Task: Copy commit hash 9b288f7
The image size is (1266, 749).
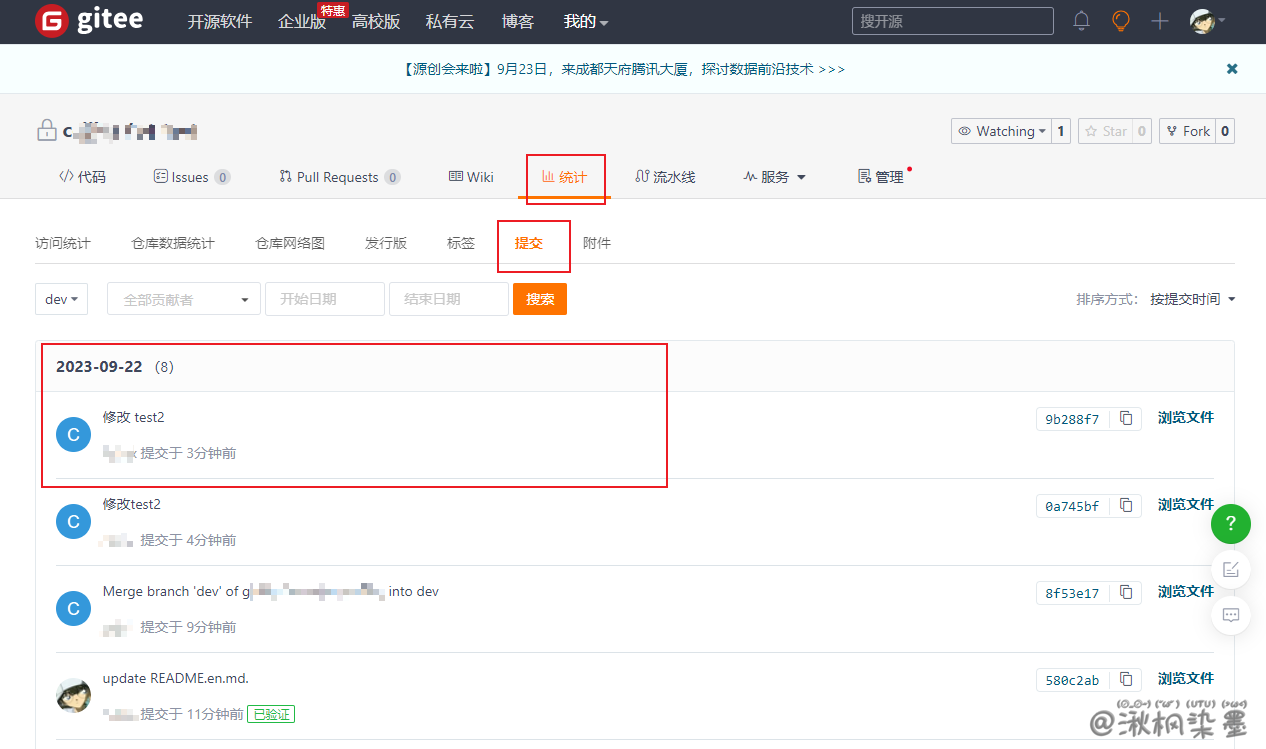Action: pyautogui.click(x=1126, y=419)
